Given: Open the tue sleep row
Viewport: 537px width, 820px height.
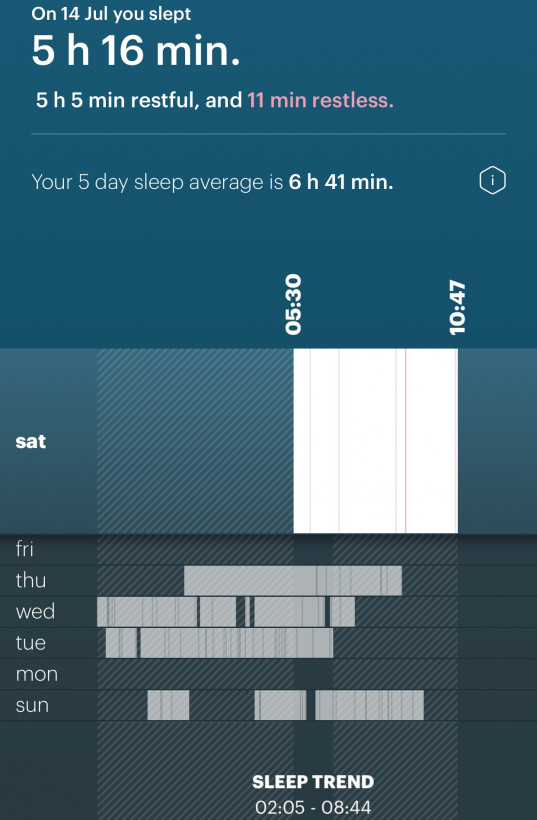Looking at the screenshot, I should [x=268, y=643].
